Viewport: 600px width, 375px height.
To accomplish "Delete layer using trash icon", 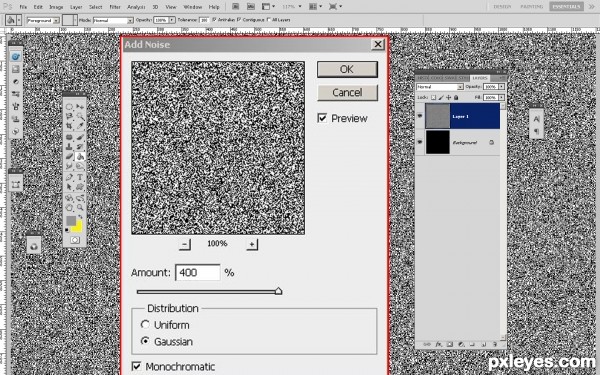I will coord(494,344).
